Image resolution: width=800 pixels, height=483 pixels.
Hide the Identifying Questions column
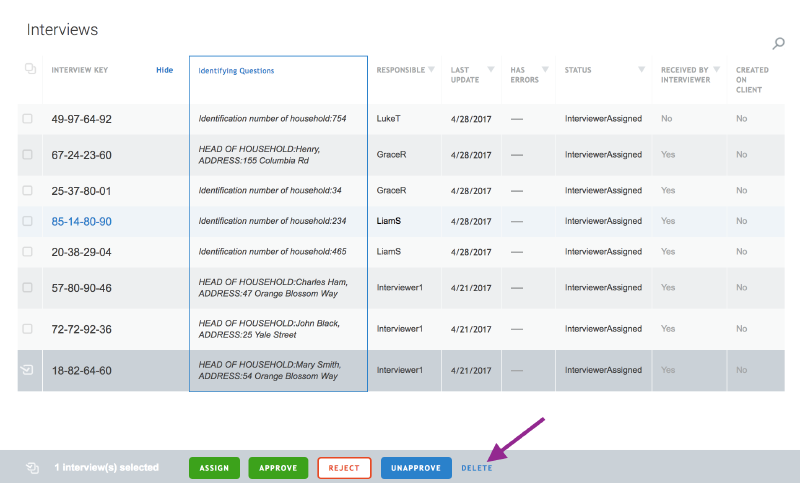(x=164, y=70)
